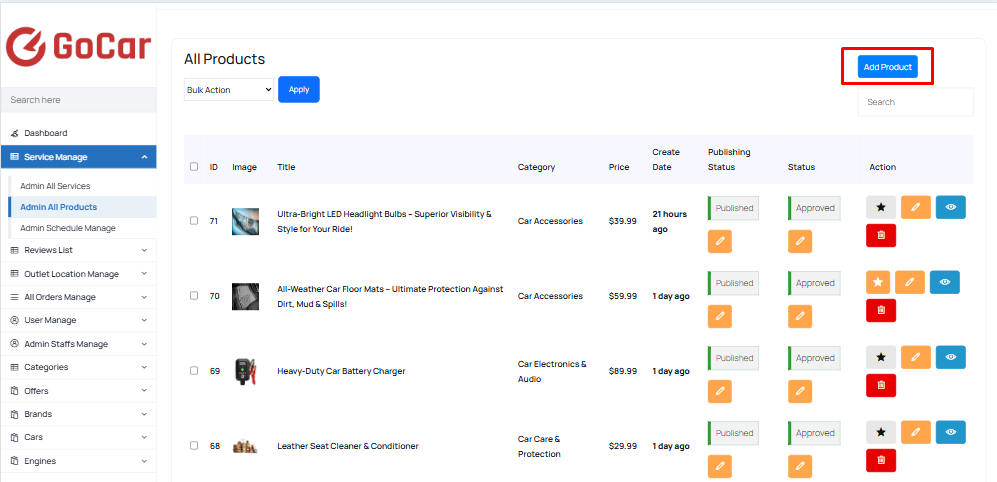
Task: Tick the checkbox for product 70
Action: (194, 296)
